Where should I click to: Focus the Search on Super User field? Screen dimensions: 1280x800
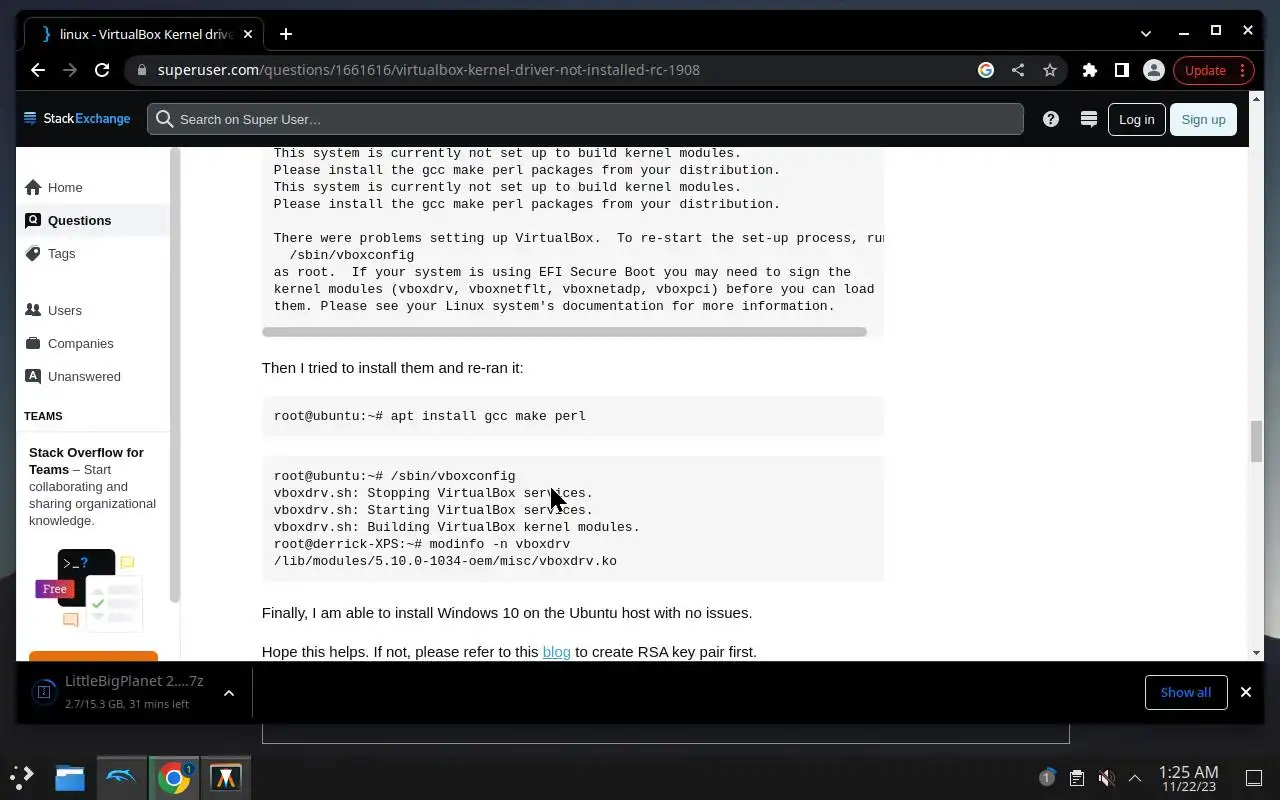point(585,119)
